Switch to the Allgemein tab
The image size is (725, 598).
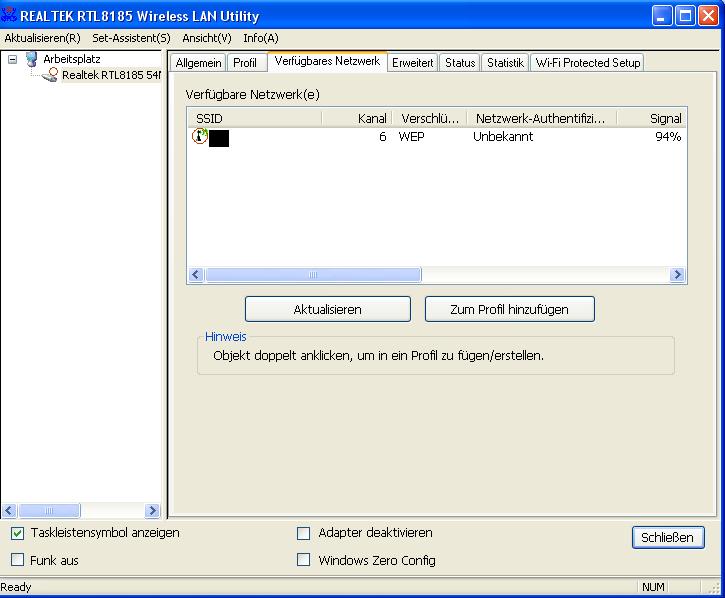pyautogui.click(x=198, y=63)
